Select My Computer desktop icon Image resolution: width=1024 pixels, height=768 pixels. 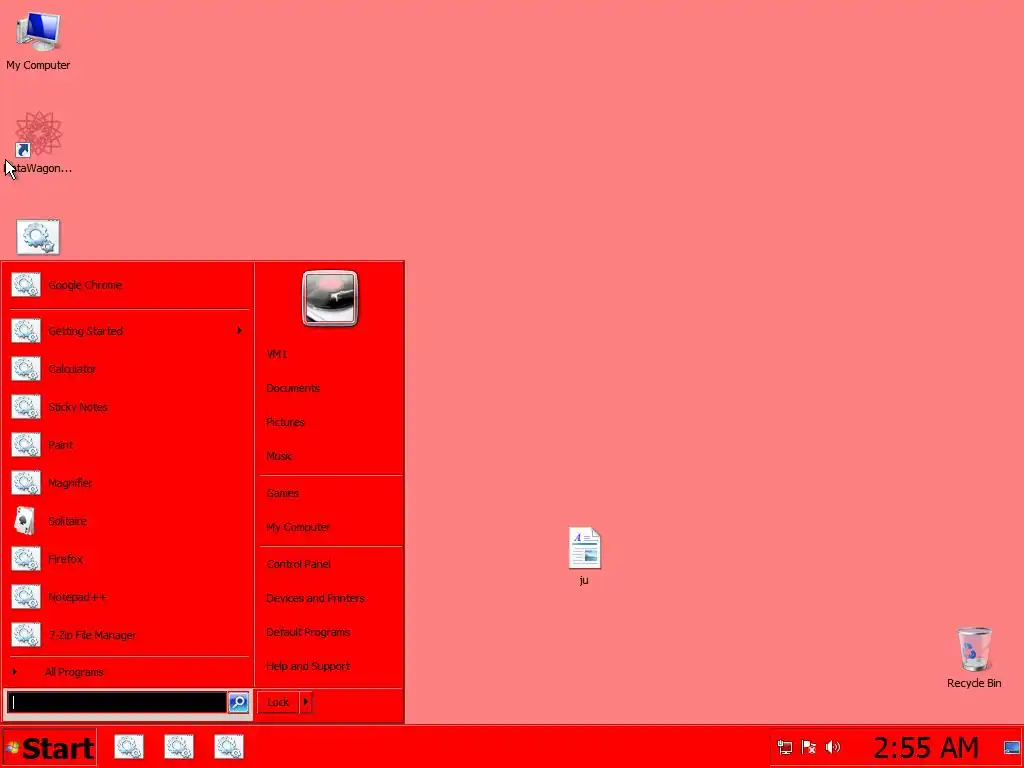(x=38, y=40)
